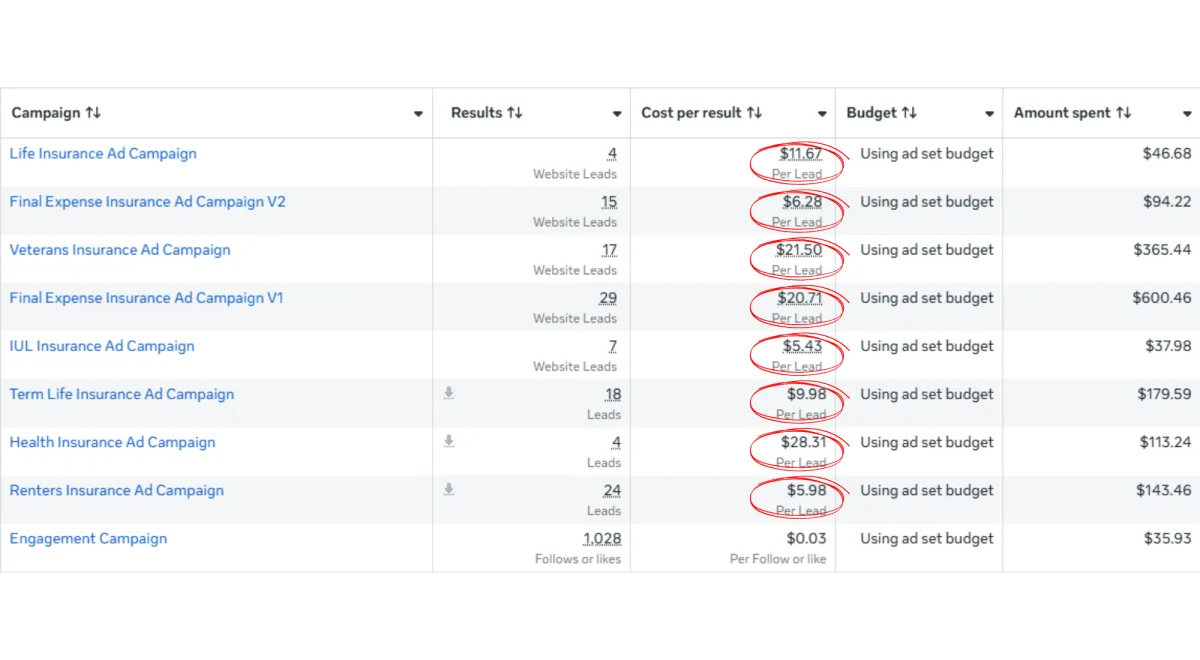Screen dimensions: 1200x660
Task: Sort by Cost per result arrows icon
Action: click(755, 113)
